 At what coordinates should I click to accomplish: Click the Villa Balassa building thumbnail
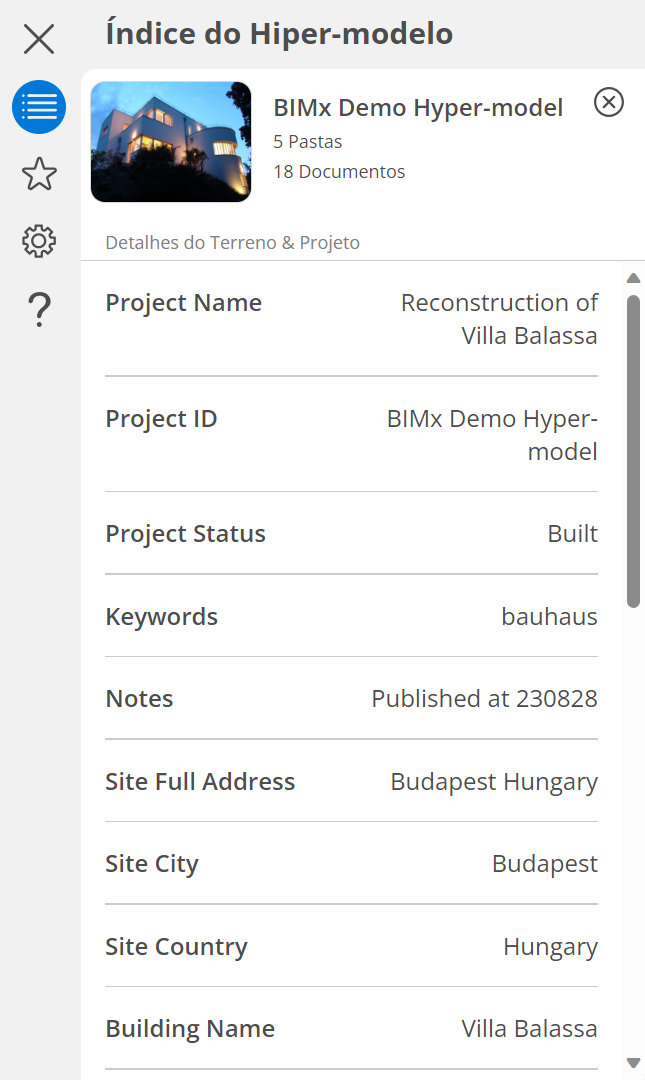pos(171,142)
